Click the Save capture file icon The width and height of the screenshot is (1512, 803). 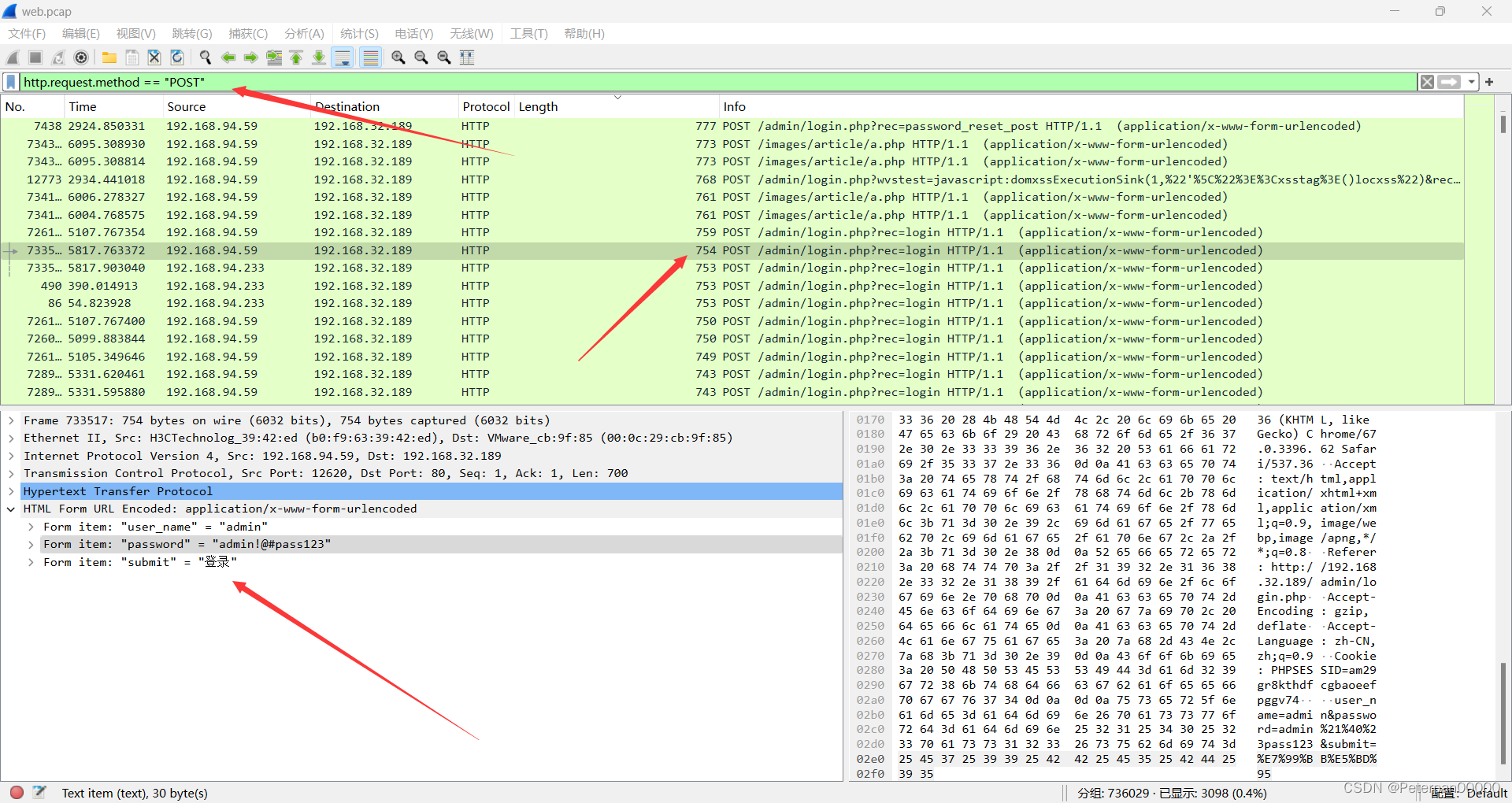tap(132, 57)
